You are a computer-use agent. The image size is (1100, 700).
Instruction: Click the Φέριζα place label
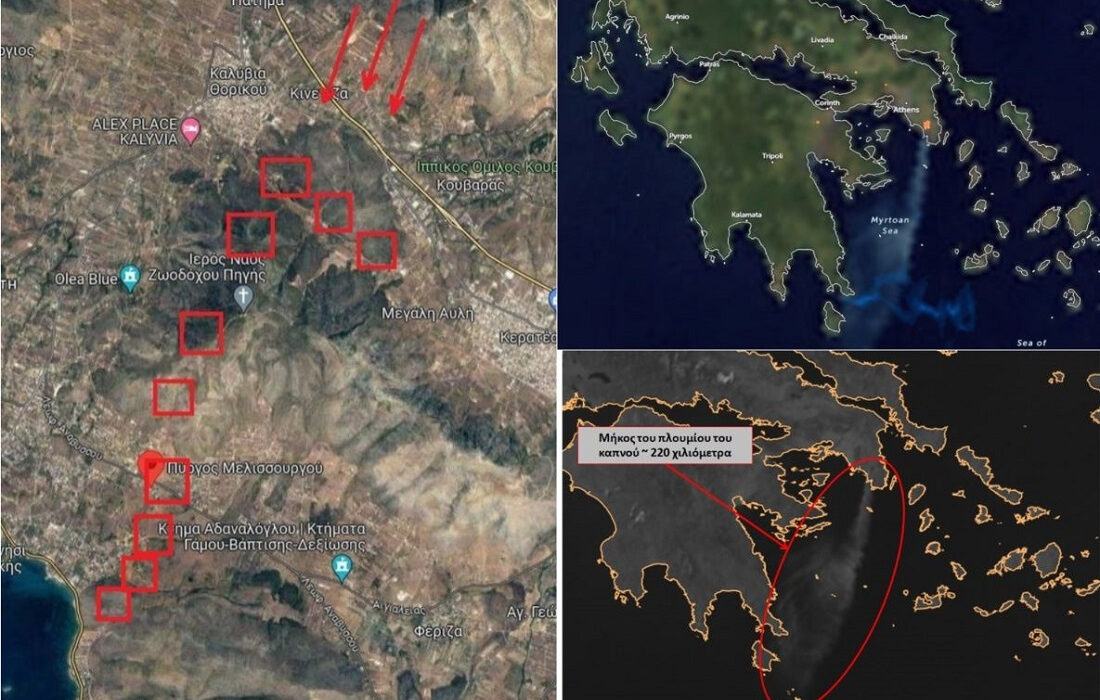point(438,631)
